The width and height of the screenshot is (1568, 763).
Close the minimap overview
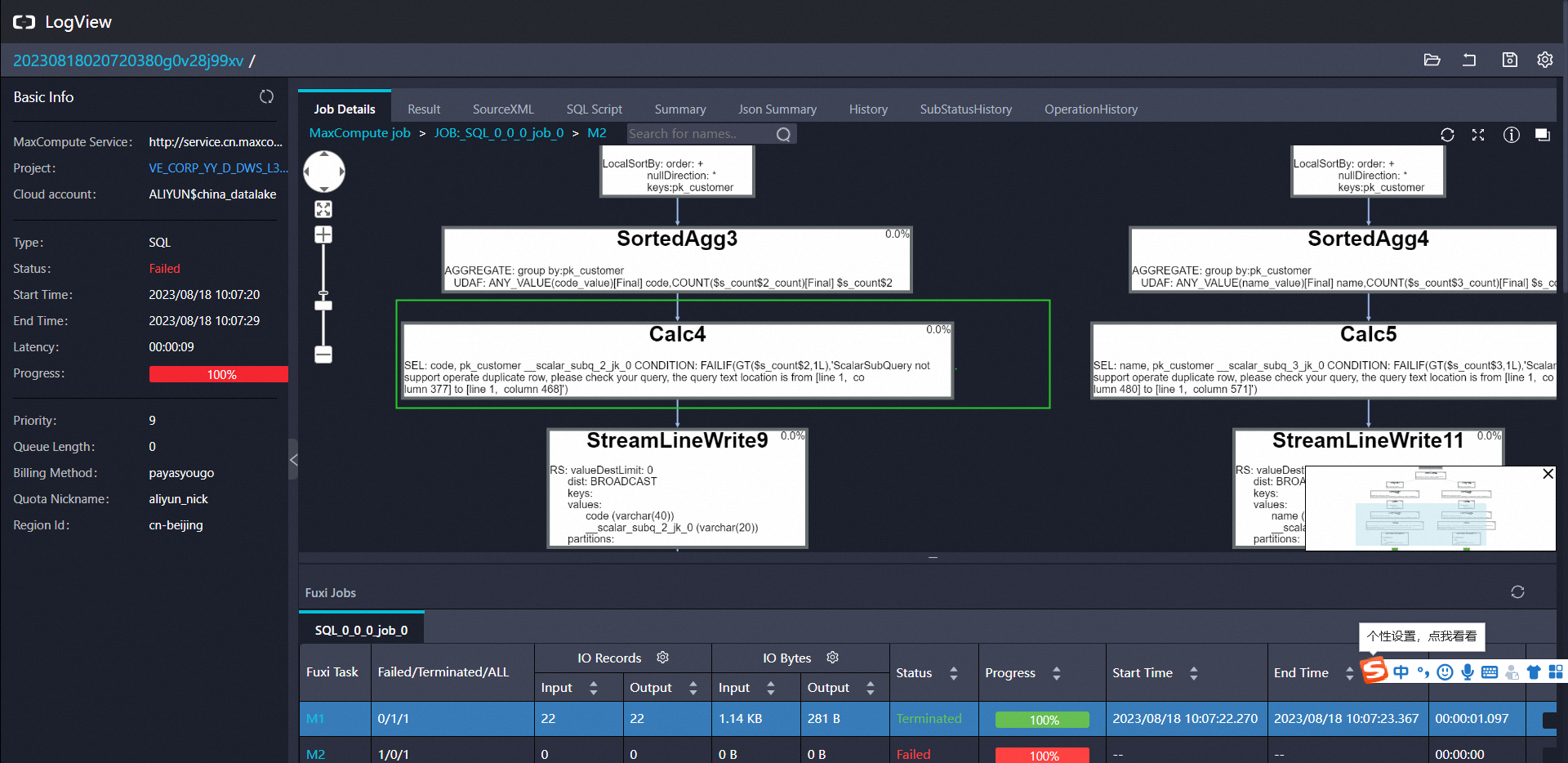[1548, 474]
